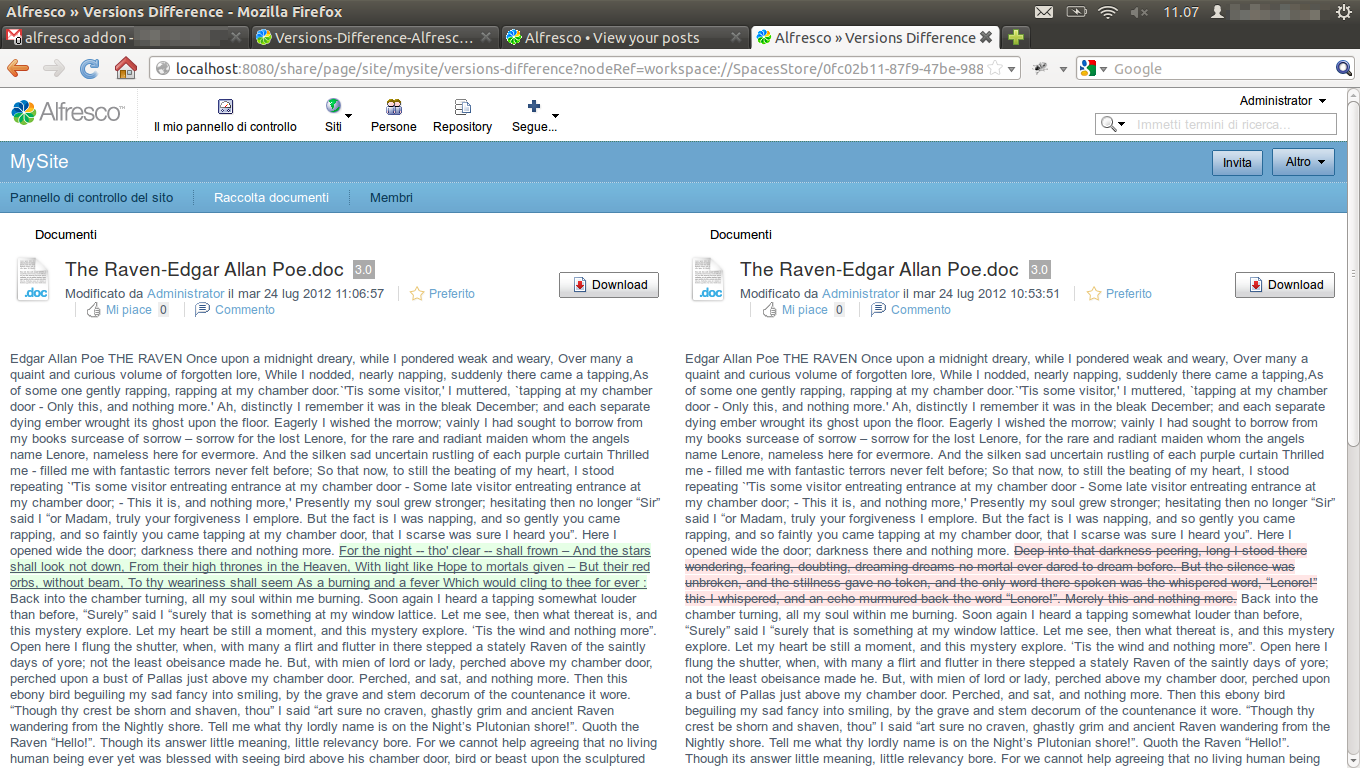Click the Firefox back arrow
This screenshot has width=1360, height=768.
click(19, 68)
